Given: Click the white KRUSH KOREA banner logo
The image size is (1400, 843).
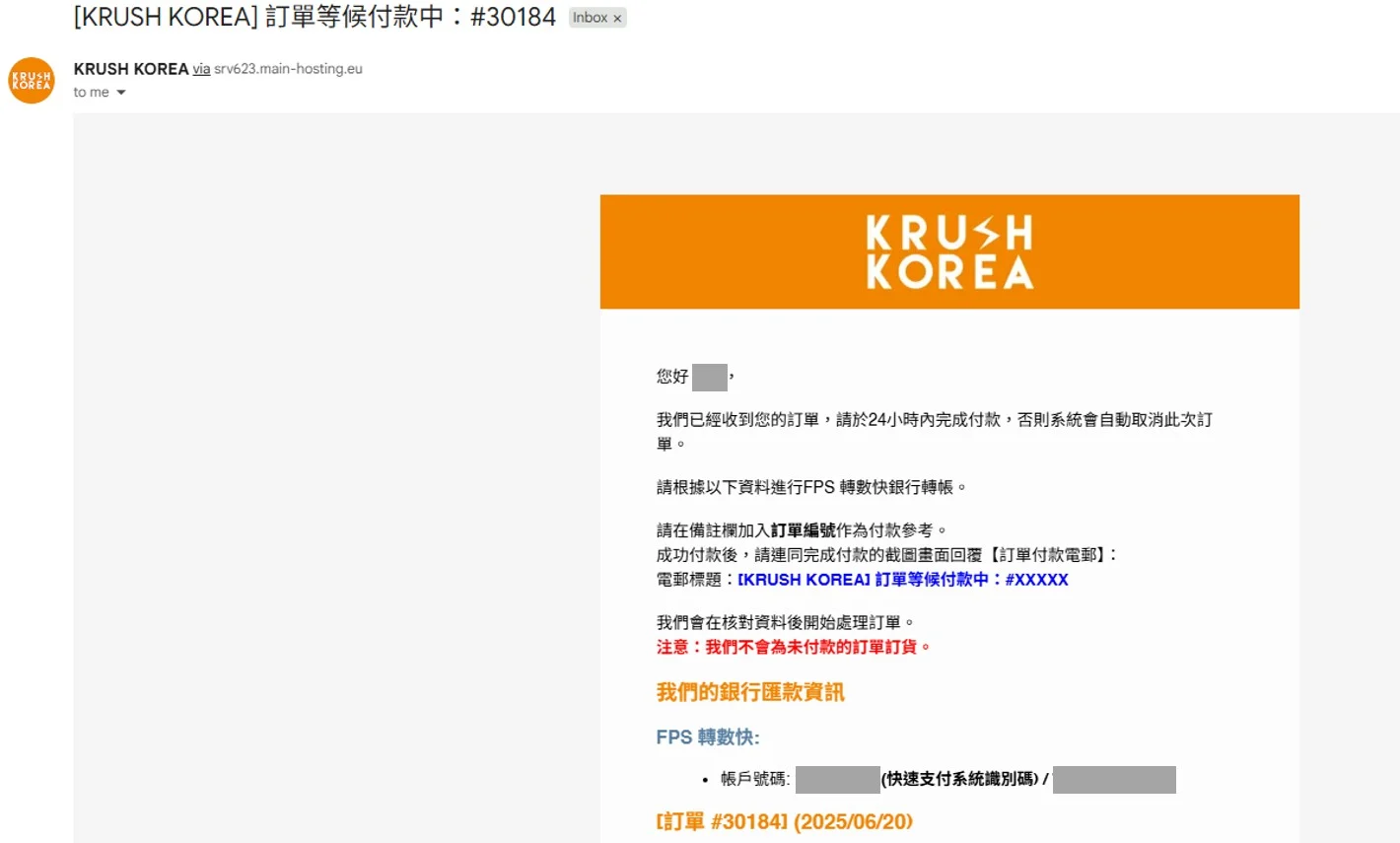Looking at the screenshot, I should tap(949, 252).
